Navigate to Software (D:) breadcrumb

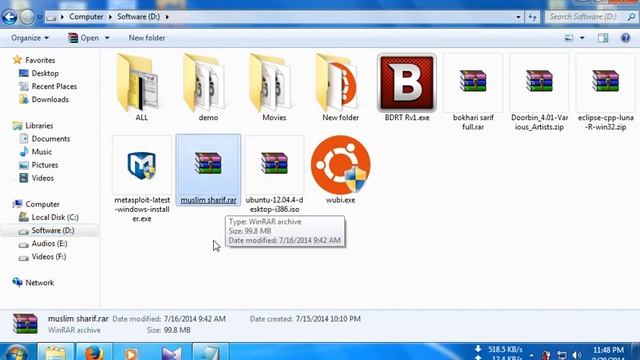tap(138, 17)
